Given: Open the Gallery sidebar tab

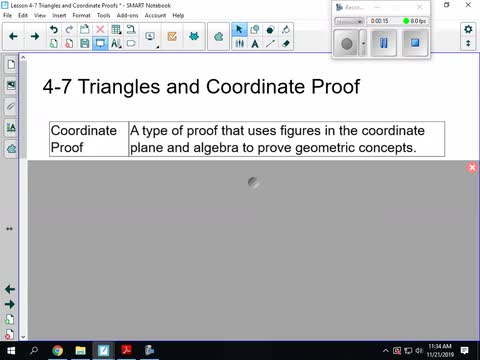Looking at the screenshot, I should click(11, 85).
